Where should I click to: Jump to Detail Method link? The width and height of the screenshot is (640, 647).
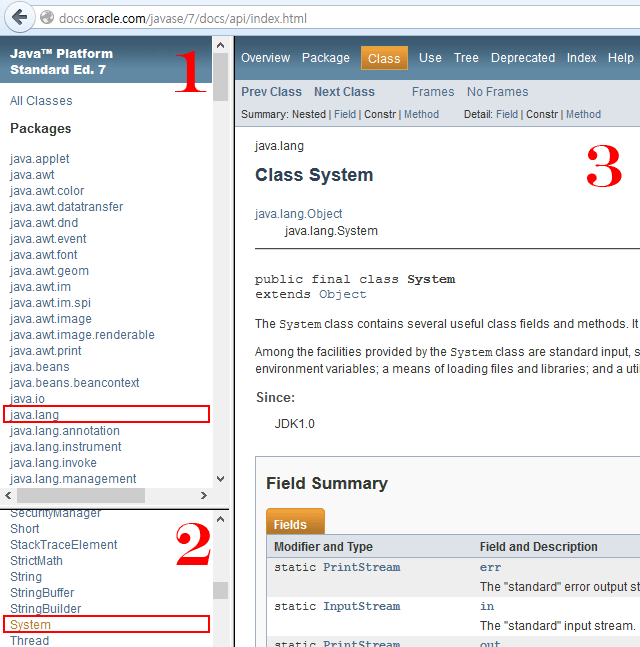(583, 114)
